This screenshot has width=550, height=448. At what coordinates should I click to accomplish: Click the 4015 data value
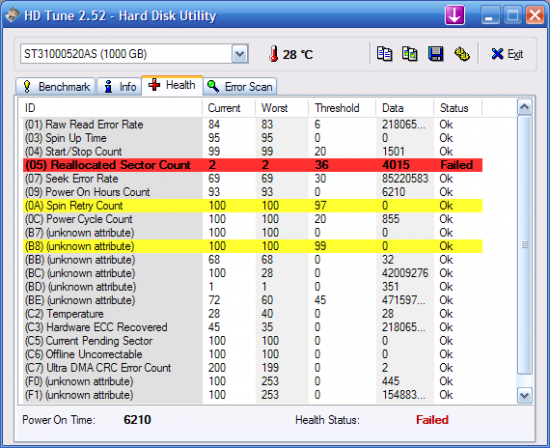tap(396, 165)
